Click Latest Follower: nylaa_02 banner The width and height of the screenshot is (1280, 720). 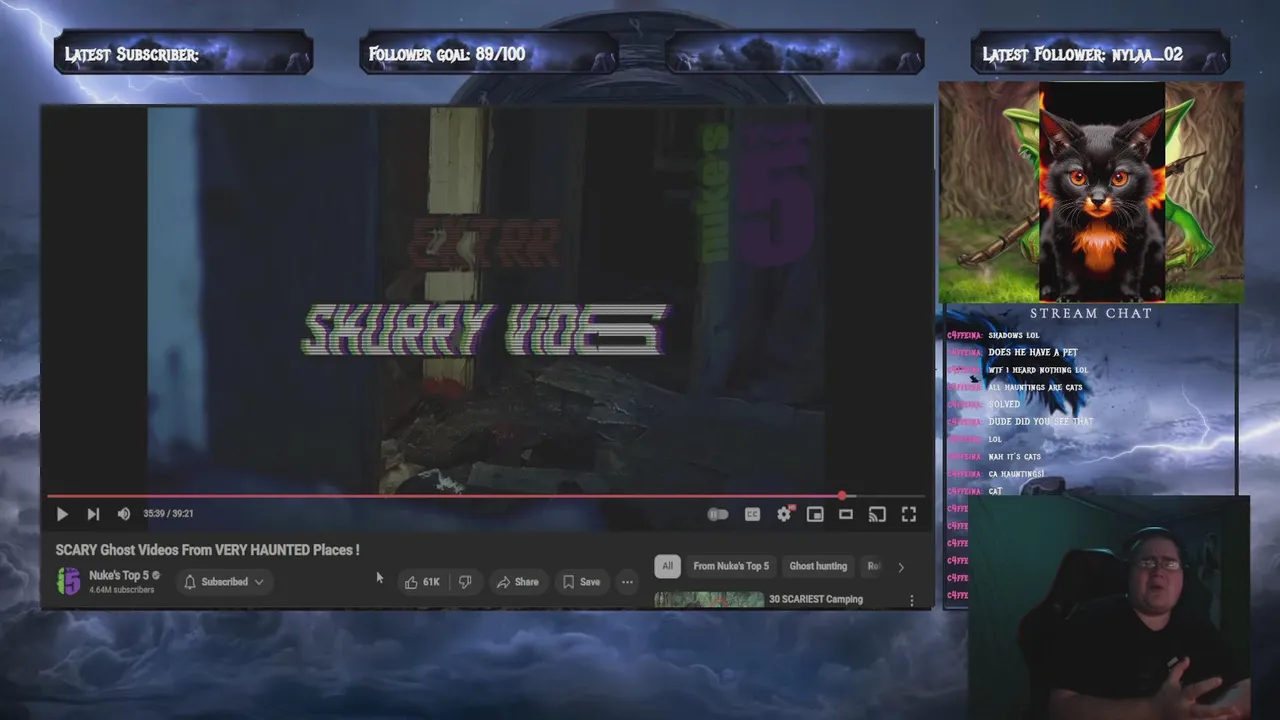[x=1100, y=54]
